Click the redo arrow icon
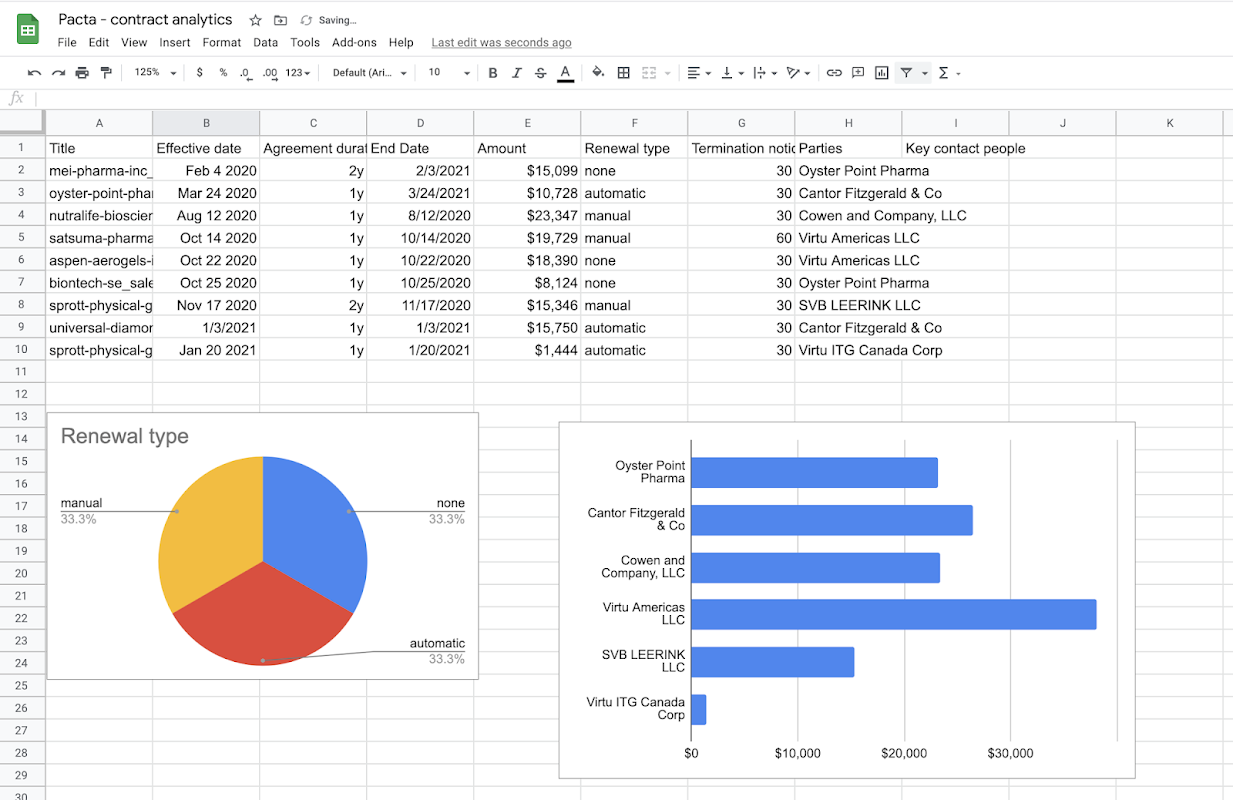Image resolution: width=1233 pixels, height=800 pixels. click(58, 73)
